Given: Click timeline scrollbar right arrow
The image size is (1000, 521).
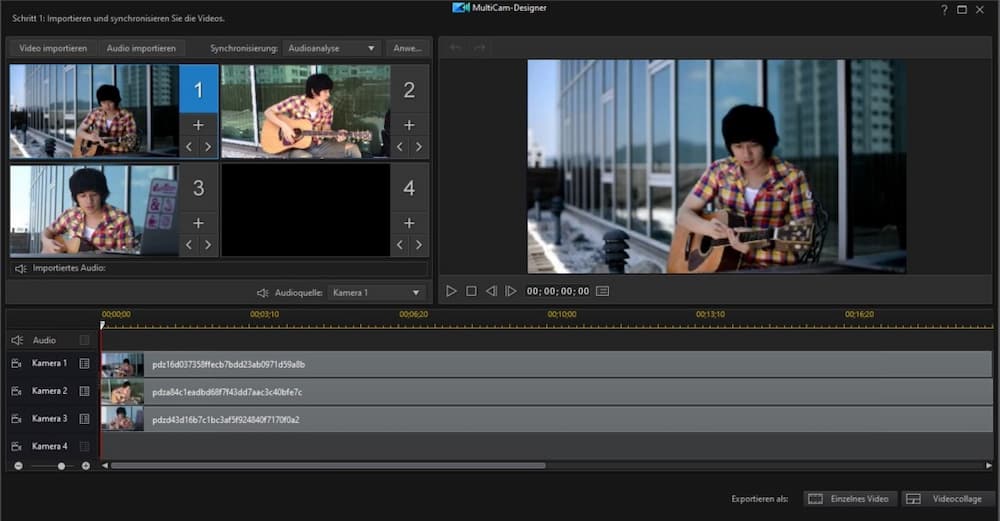Looking at the screenshot, I should click(989, 466).
